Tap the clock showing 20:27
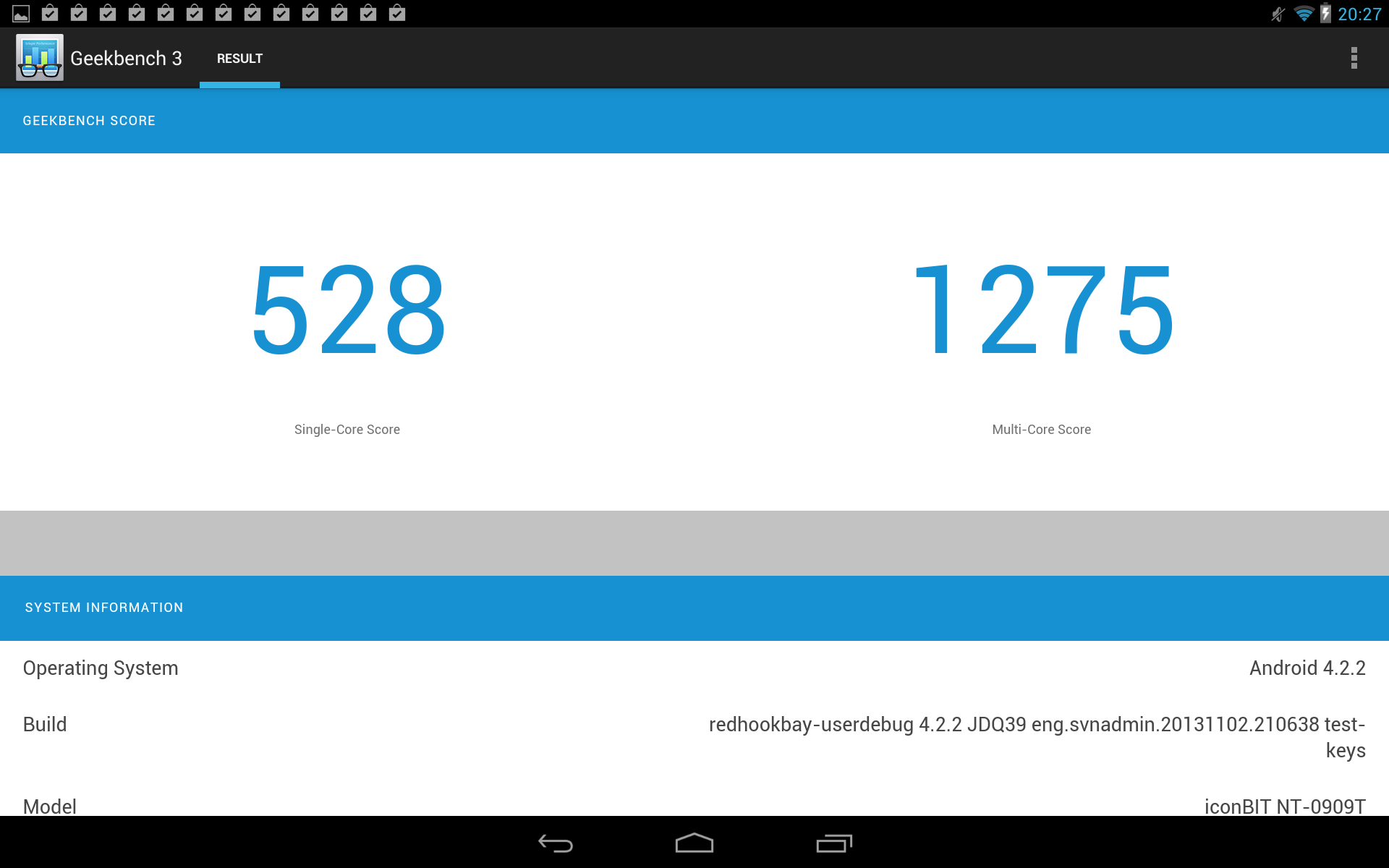The image size is (1389, 868). [x=1359, y=14]
